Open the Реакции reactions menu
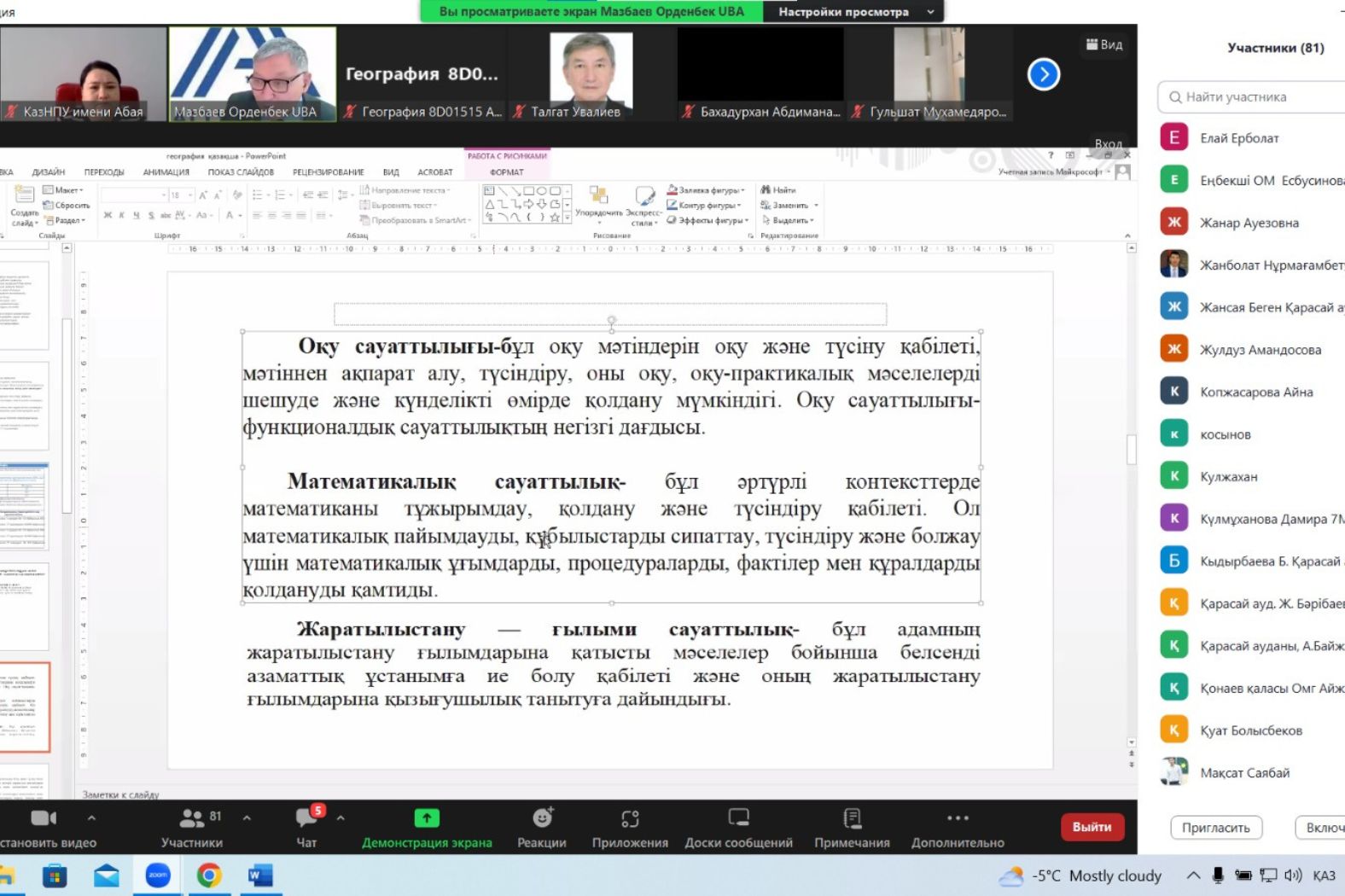This screenshot has width=1345, height=896. point(542,819)
